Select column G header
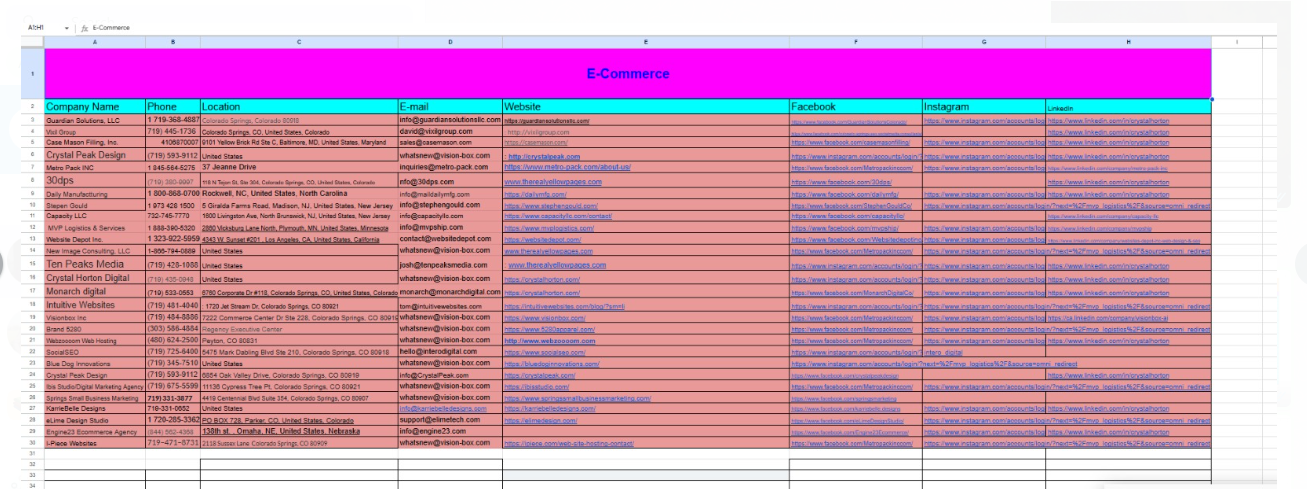Viewport: 1307px width, 489px height. coord(984,41)
